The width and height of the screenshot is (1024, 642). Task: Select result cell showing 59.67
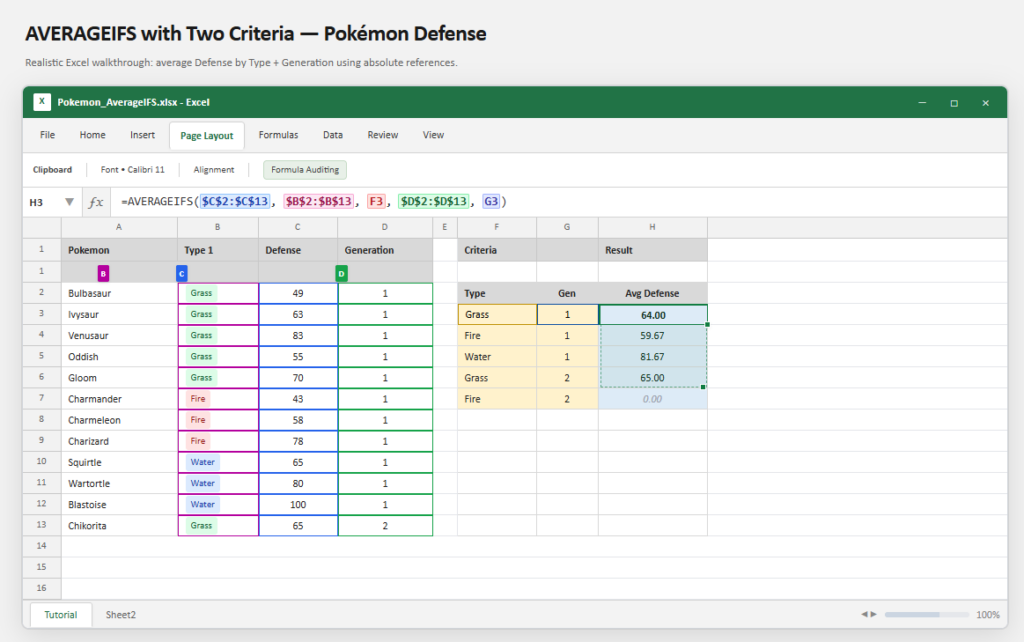[x=653, y=336]
